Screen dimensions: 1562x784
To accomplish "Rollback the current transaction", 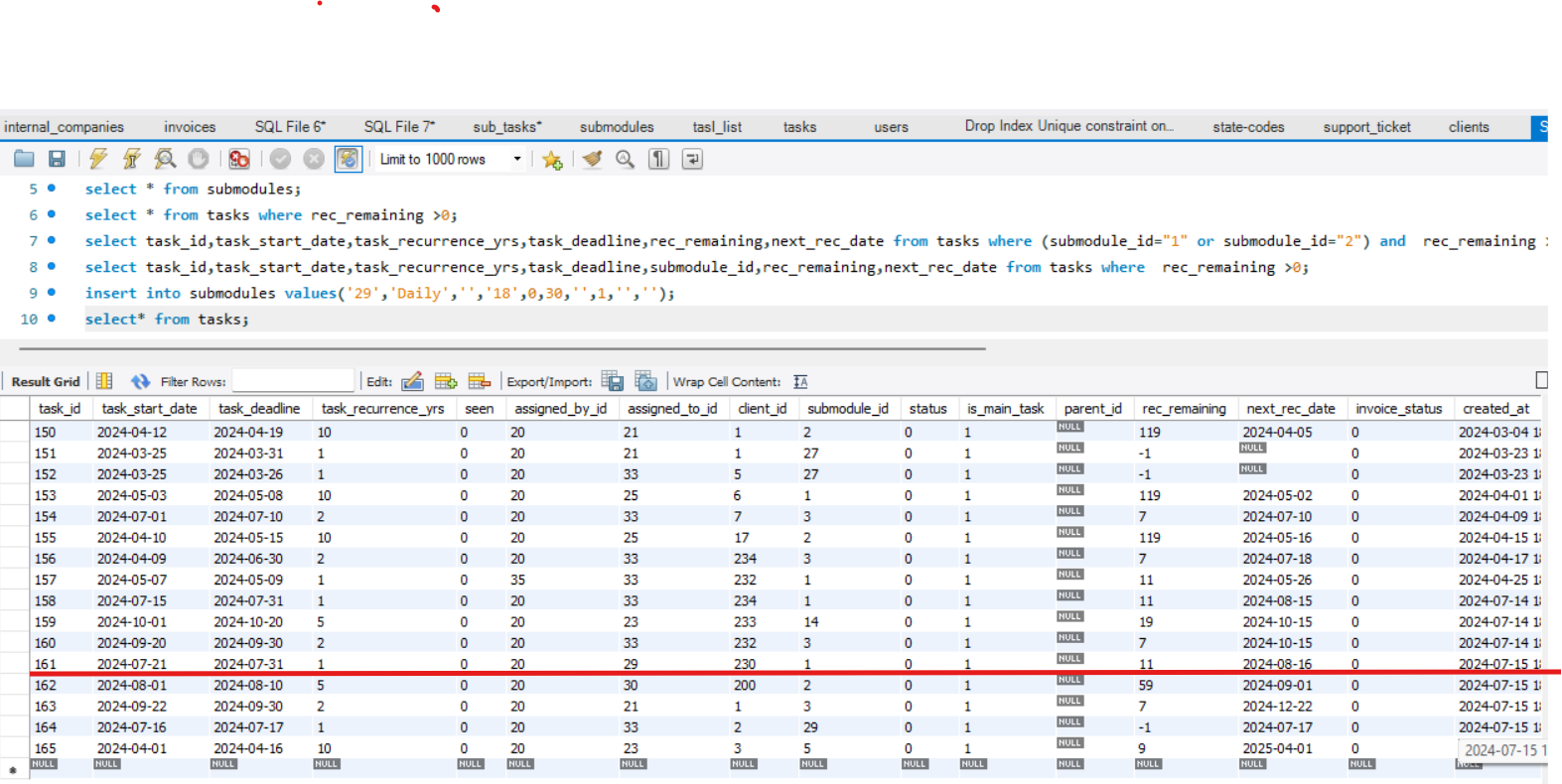I will click(314, 159).
